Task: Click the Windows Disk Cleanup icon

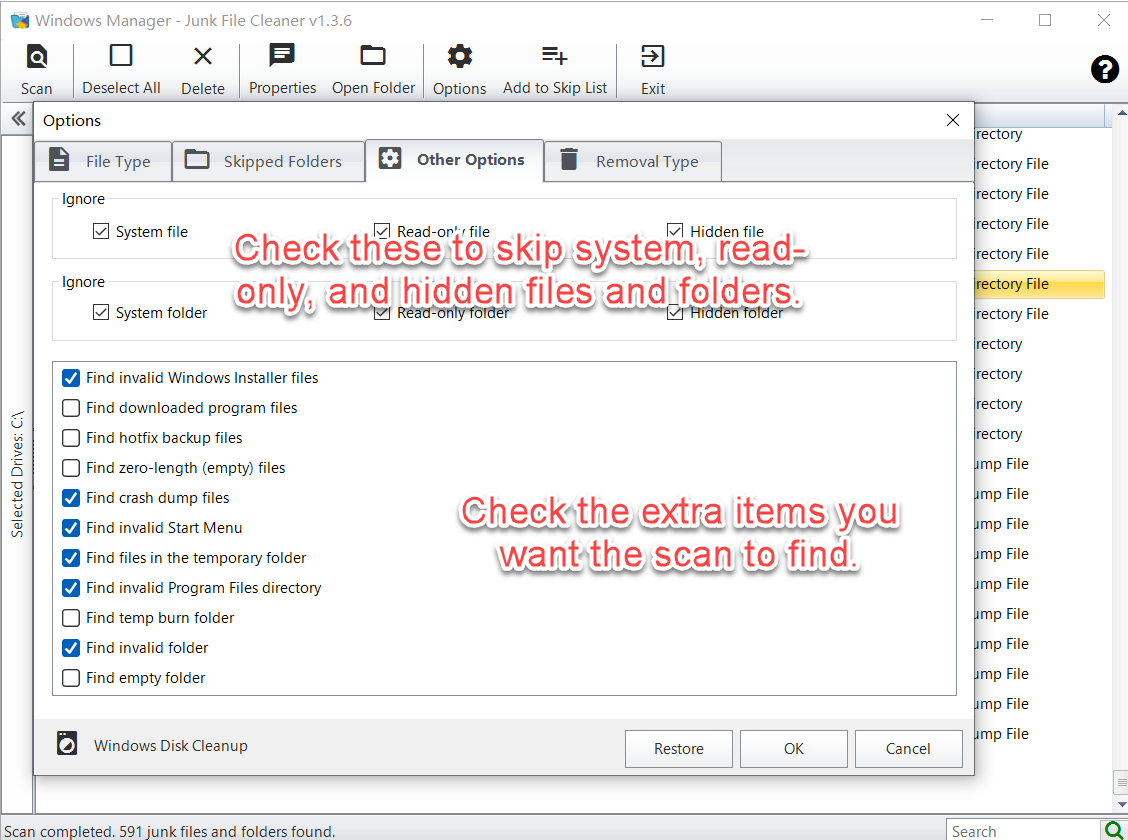Action: click(x=67, y=743)
